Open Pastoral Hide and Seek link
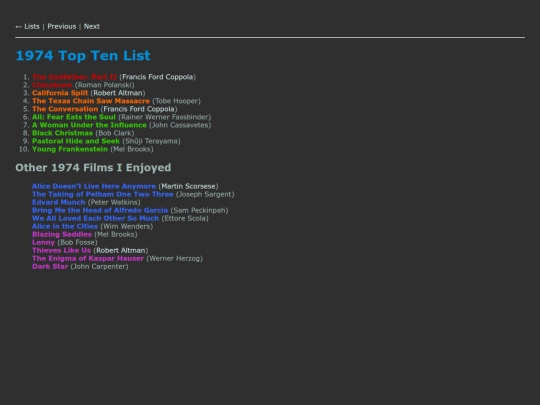 (x=76, y=141)
